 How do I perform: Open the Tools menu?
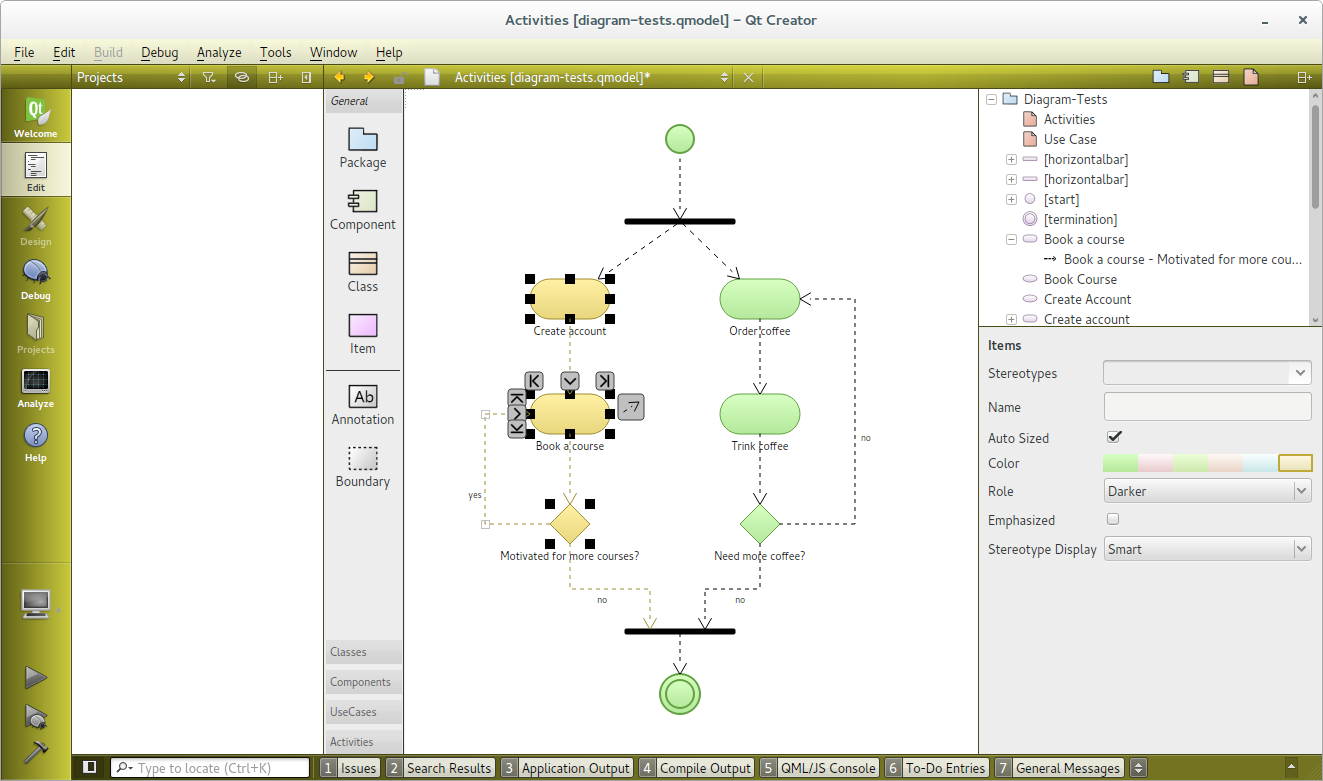pos(275,52)
